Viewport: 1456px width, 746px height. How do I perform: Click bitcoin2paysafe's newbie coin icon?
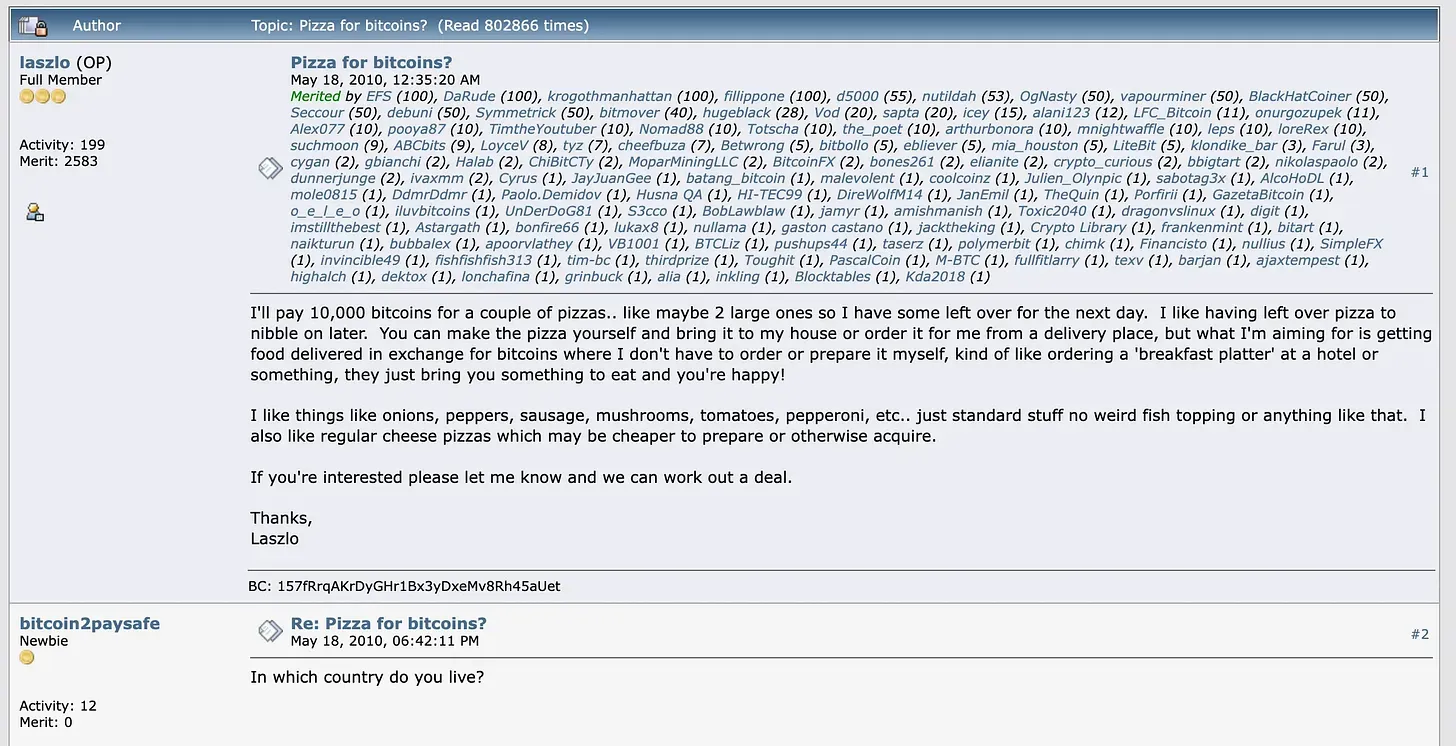click(x=27, y=658)
